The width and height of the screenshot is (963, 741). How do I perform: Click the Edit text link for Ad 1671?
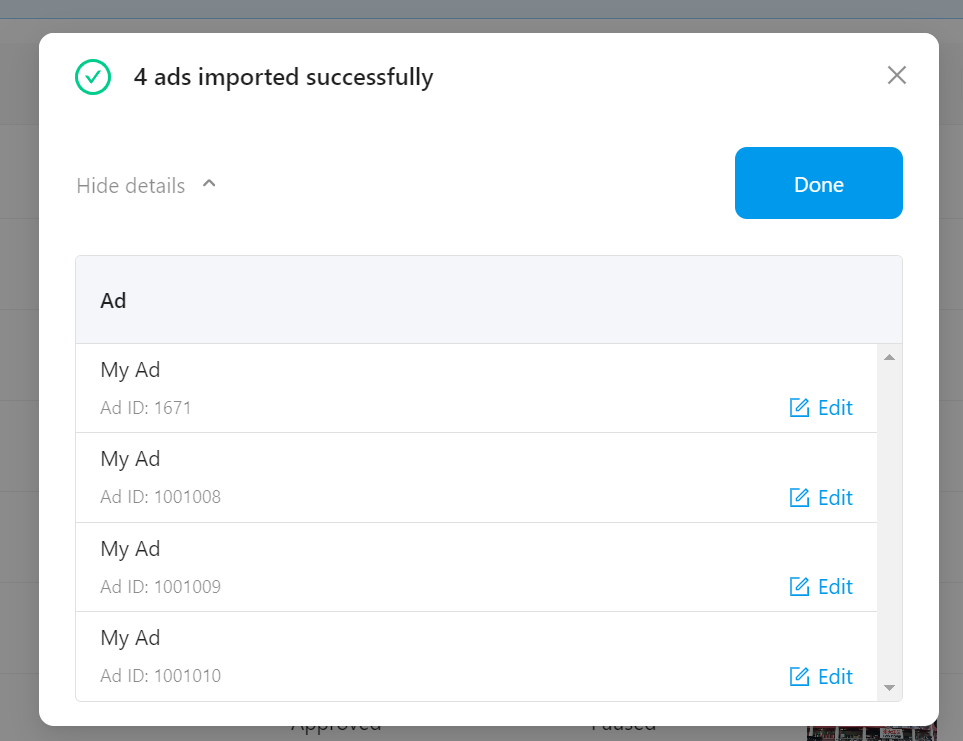click(835, 408)
